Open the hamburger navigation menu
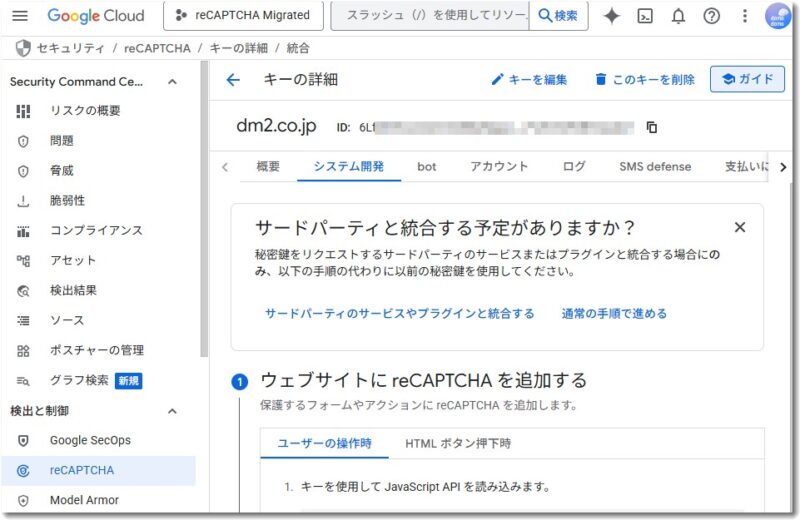The image size is (800, 520). [20, 16]
